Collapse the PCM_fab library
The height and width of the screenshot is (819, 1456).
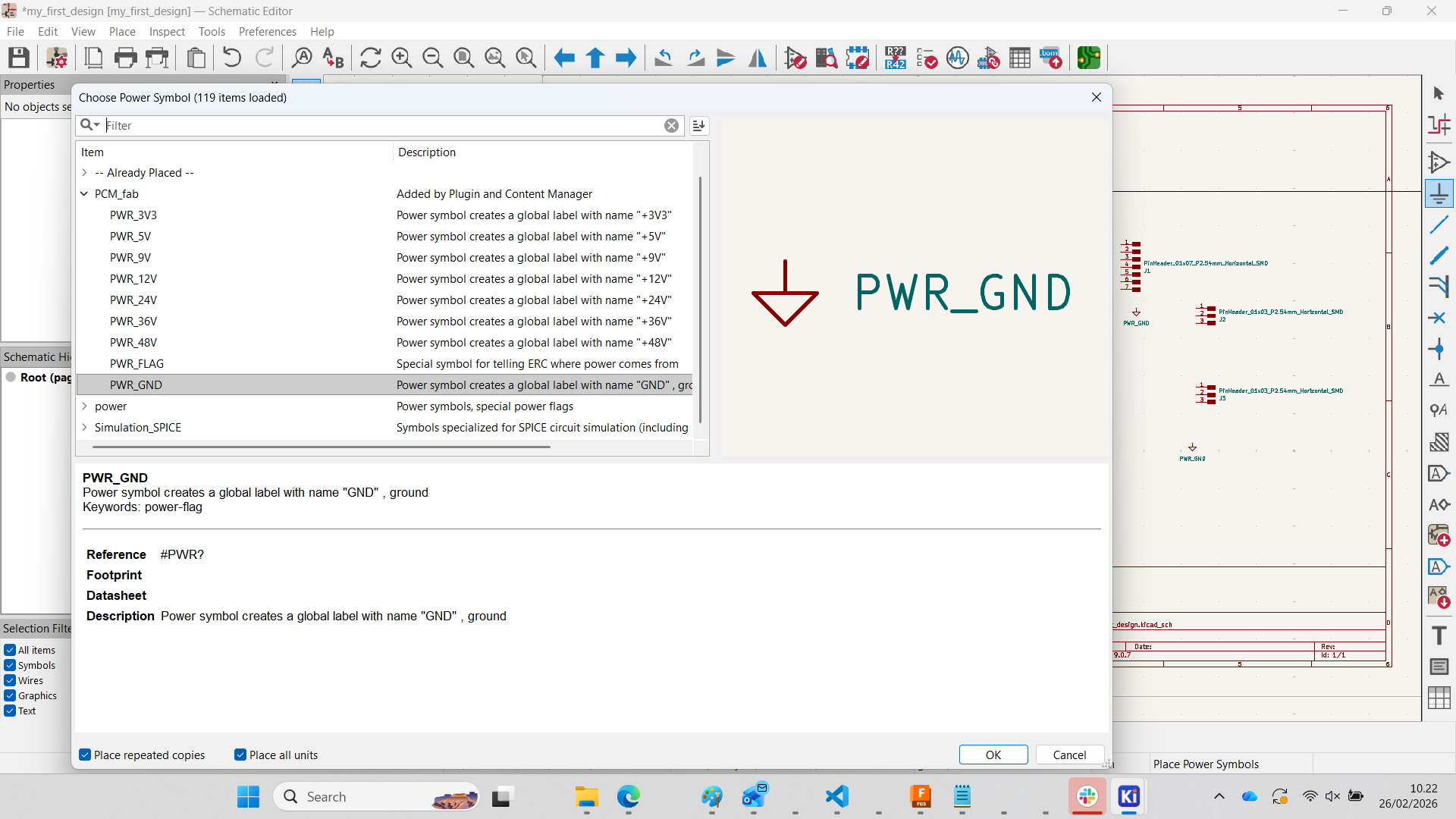click(84, 194)
